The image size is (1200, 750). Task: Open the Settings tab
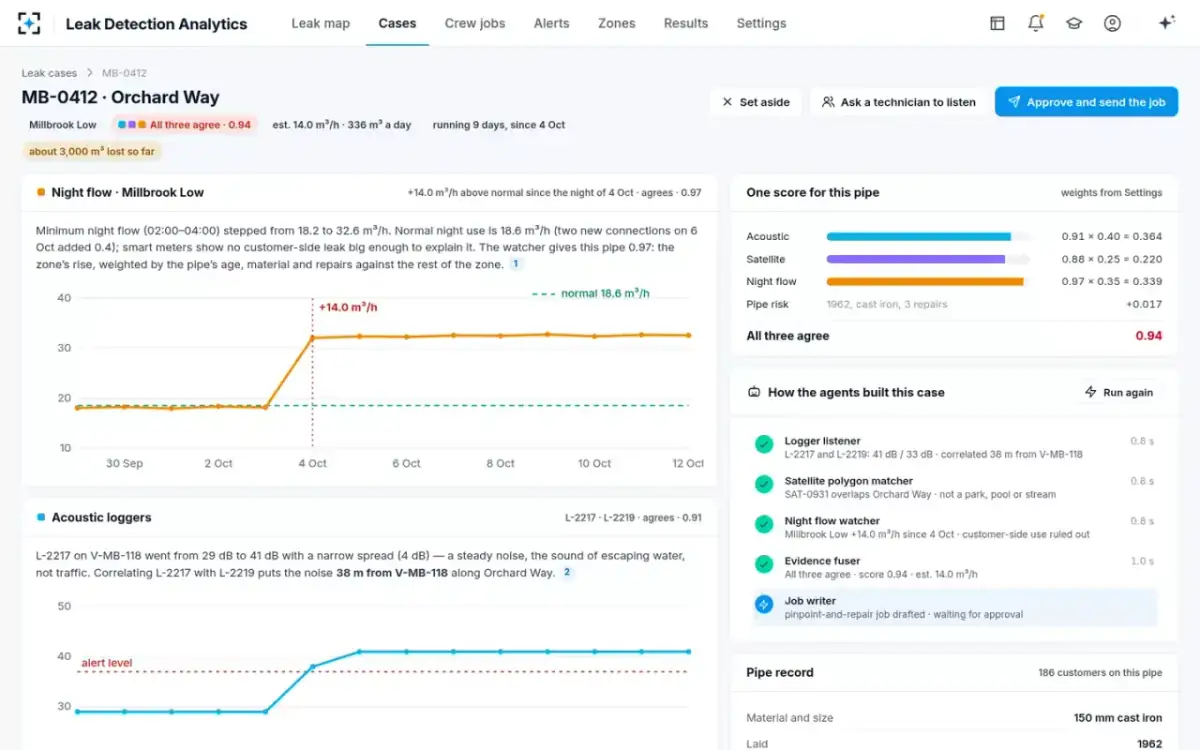(x=761, y=23)
